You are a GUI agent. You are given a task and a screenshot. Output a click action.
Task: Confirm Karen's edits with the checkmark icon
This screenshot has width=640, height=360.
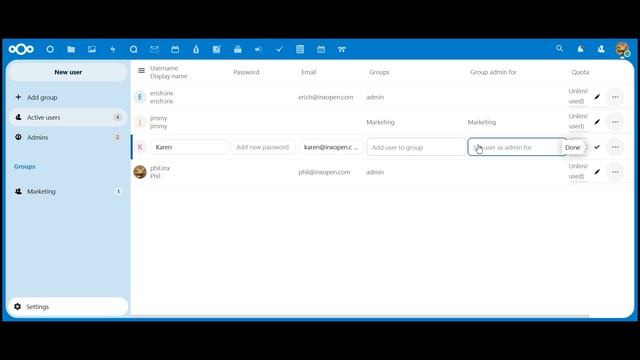[597, 147]
